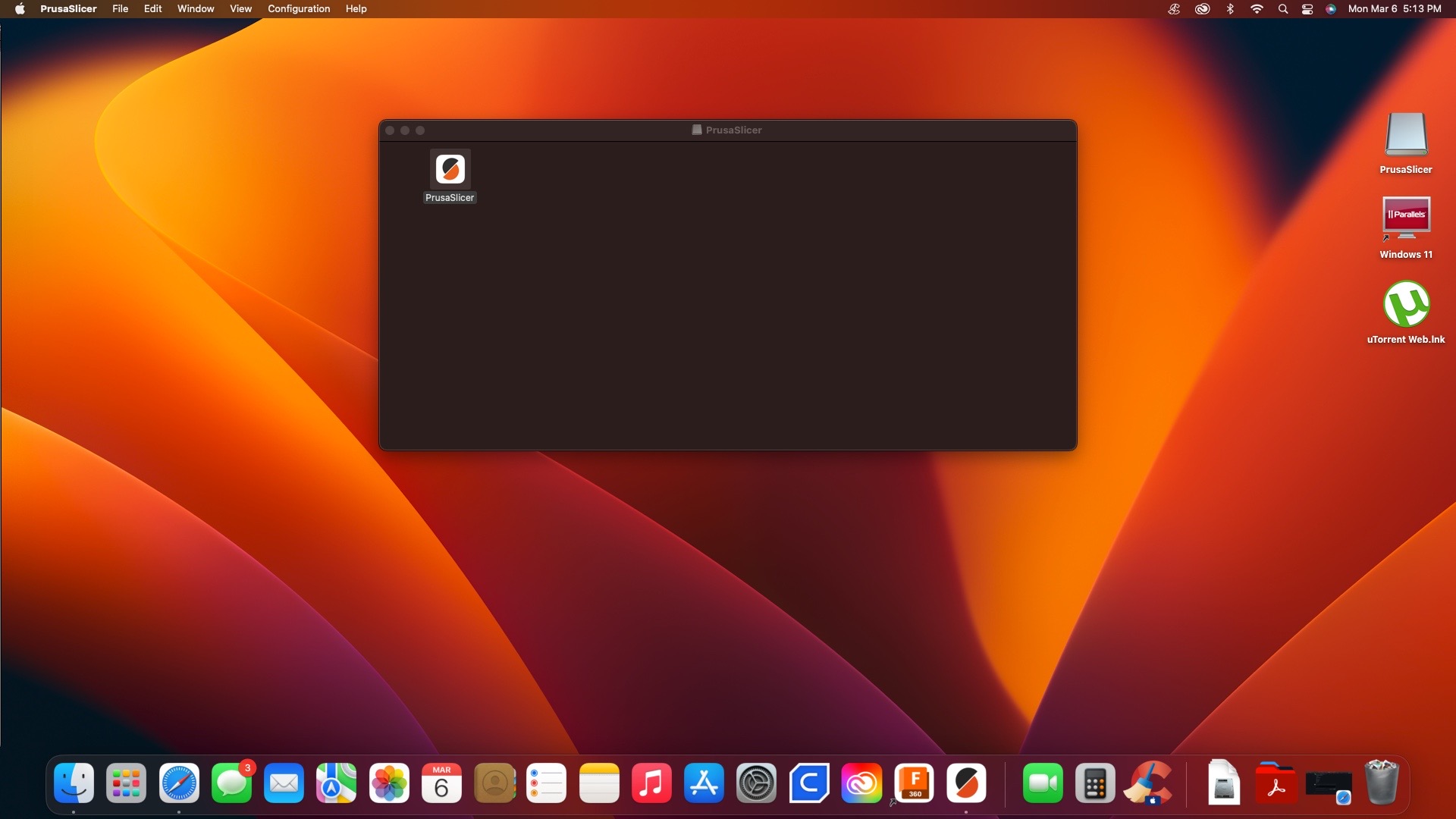Open Siri from the menu bar

[x=1331, y=9]
